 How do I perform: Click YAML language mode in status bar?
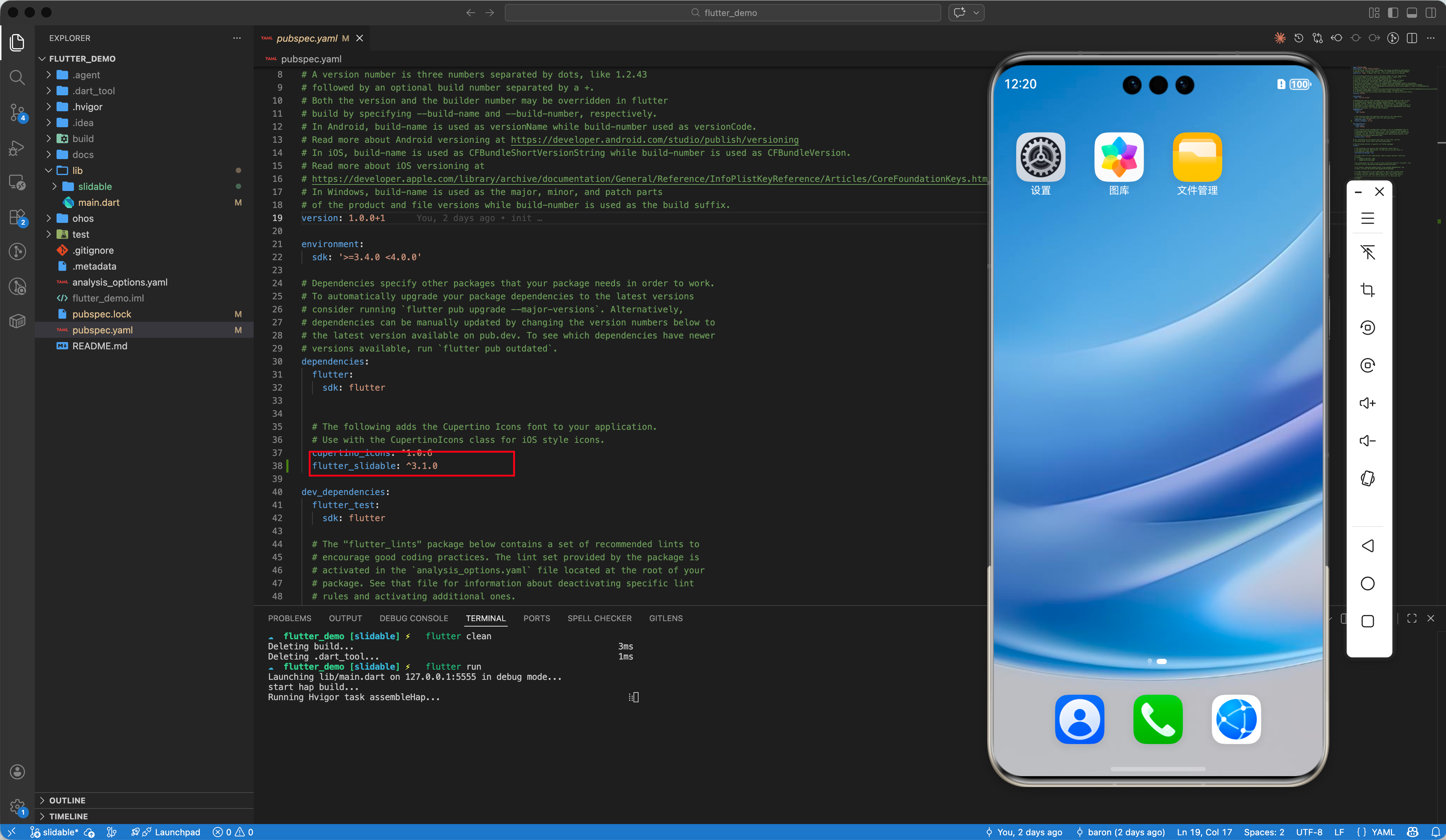(x=1382, y=832)
